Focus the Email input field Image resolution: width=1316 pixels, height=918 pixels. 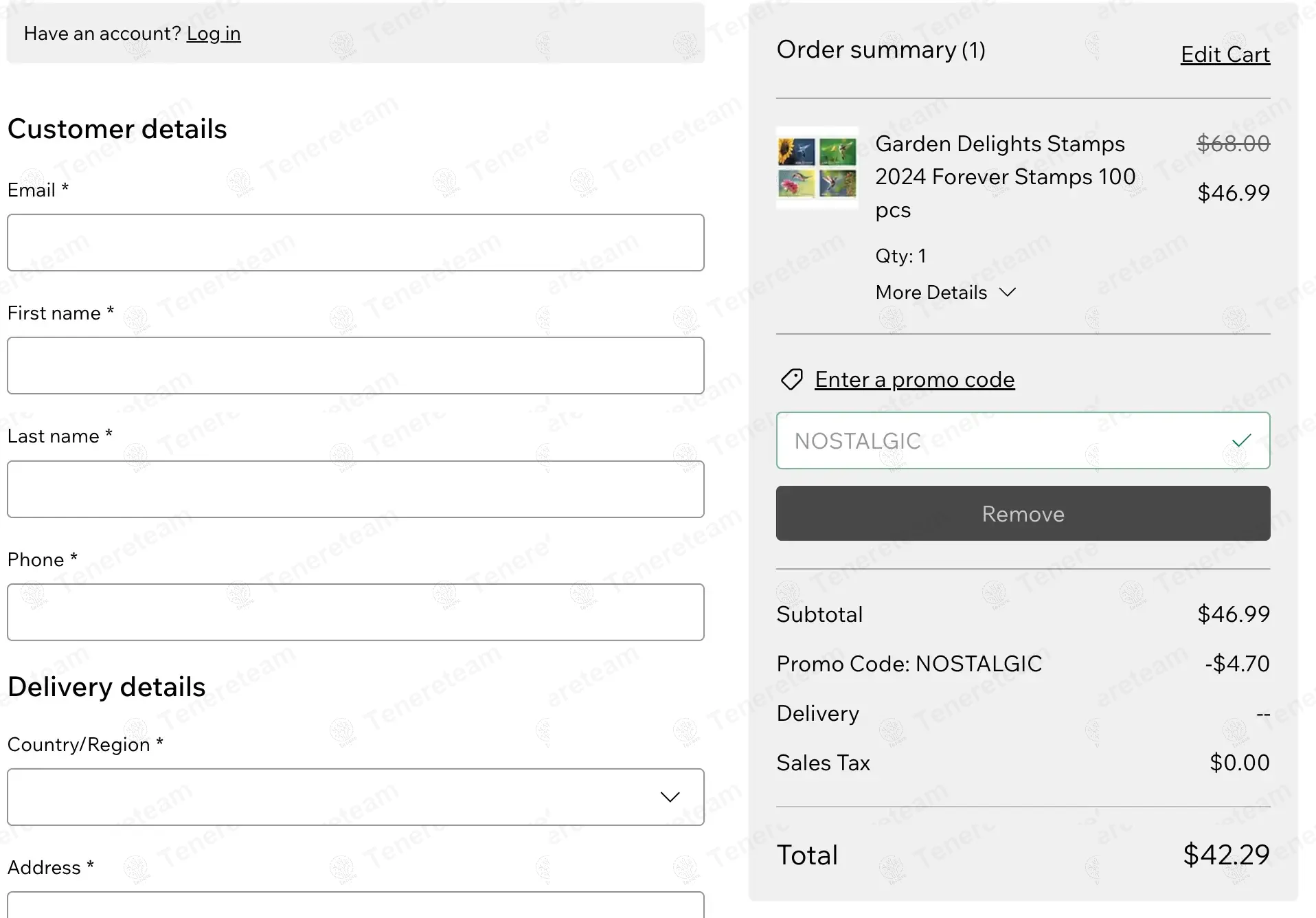[355, 243]
